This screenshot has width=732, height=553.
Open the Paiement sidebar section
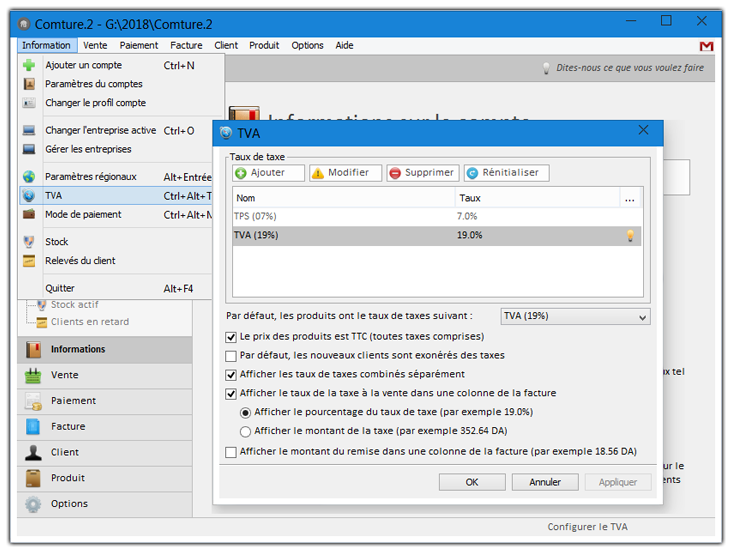tap(73, 401)
